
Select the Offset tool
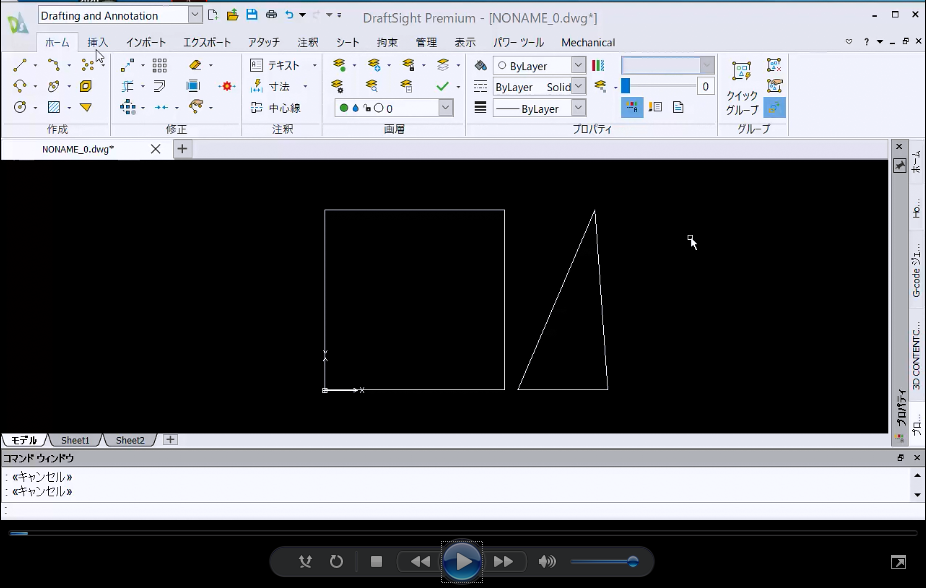[159, 86]
